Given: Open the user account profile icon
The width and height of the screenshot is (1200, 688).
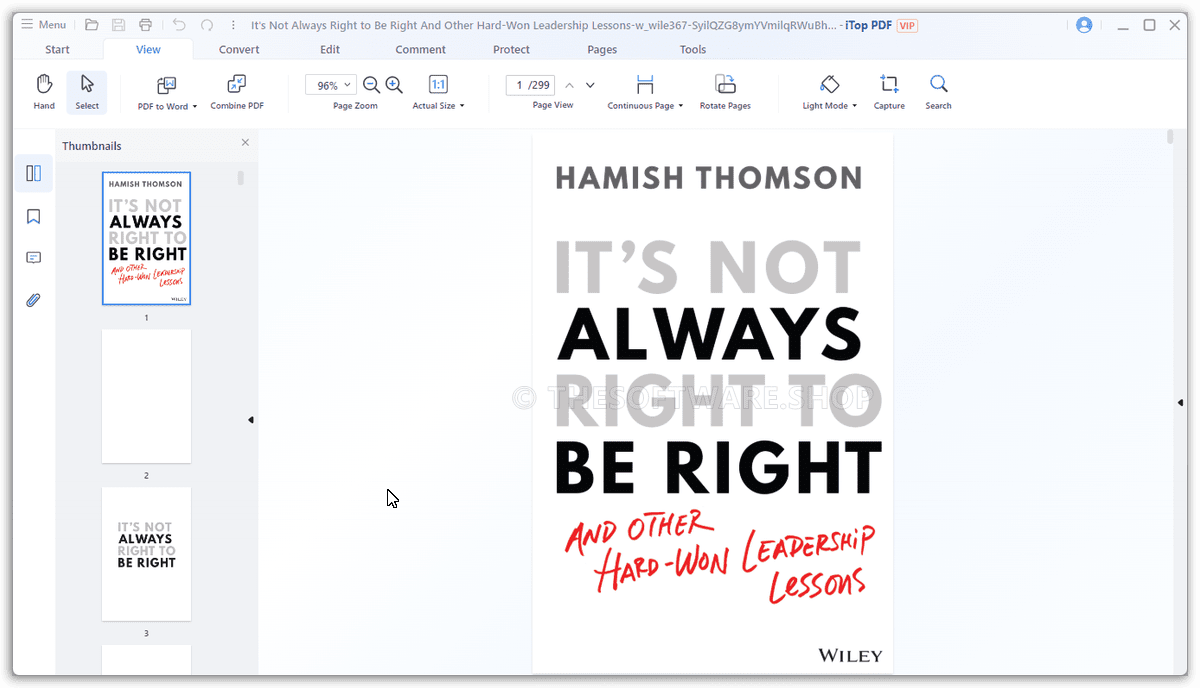Looking at the screenshot, I should 1084,25.
